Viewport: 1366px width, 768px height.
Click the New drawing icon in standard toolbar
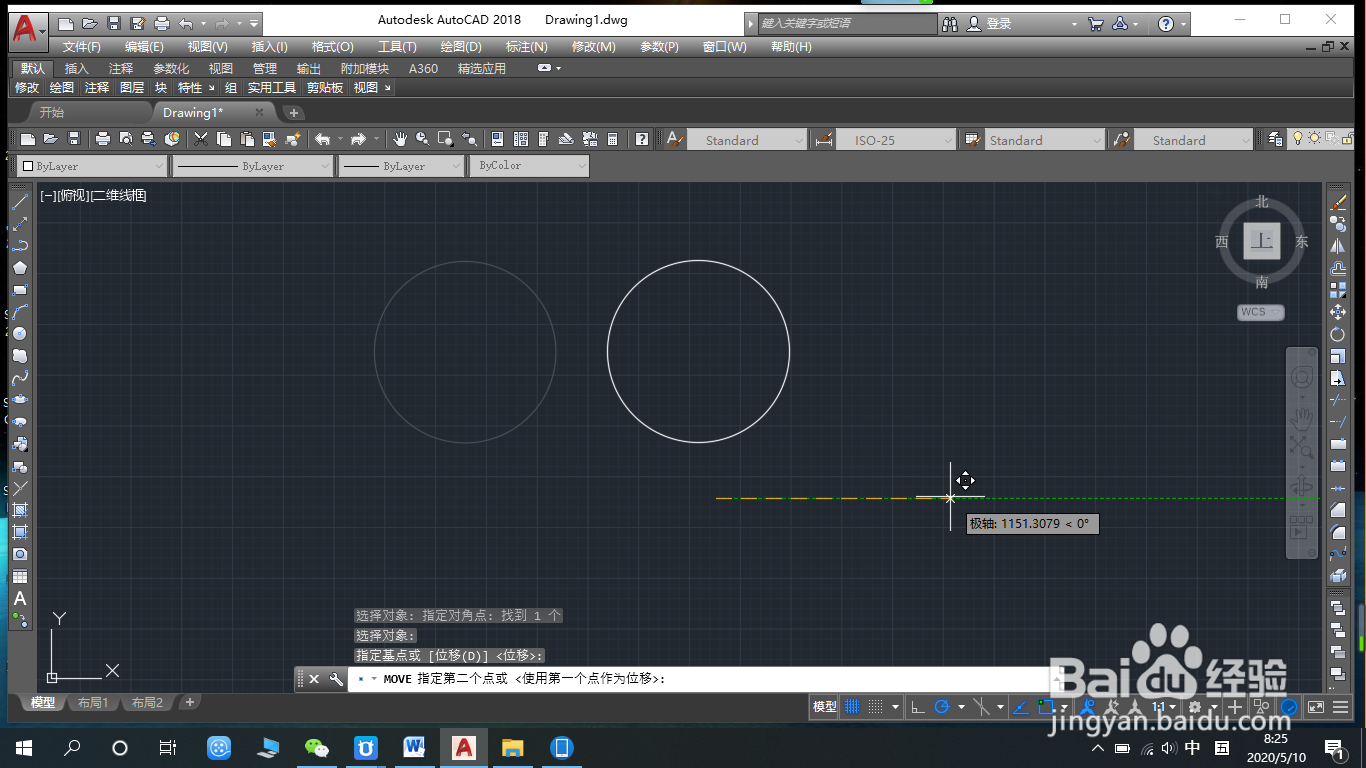pyautogui.click(x=28, y=139)
